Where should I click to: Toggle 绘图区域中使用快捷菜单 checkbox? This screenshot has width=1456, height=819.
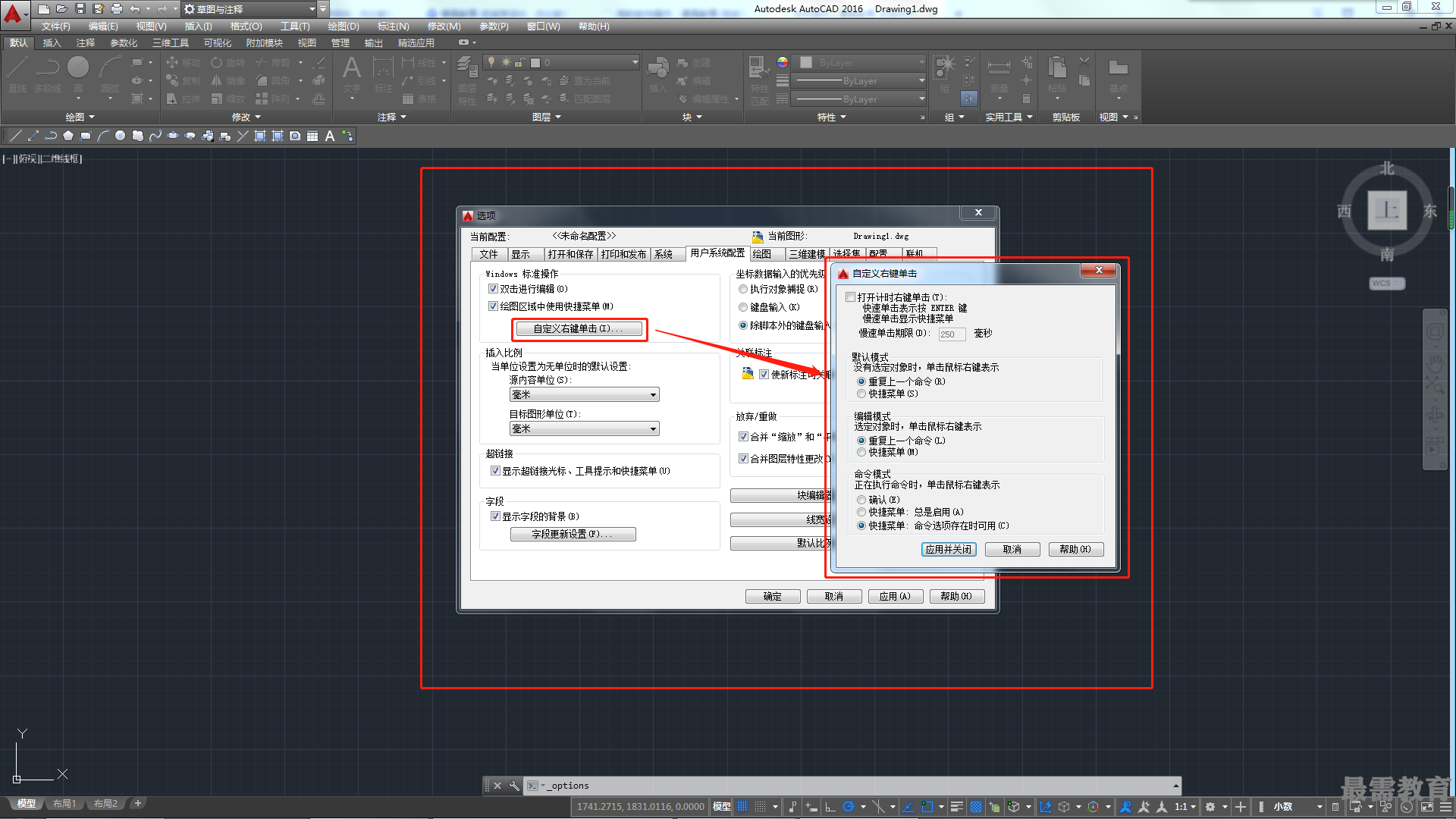(x=494, y=306)
